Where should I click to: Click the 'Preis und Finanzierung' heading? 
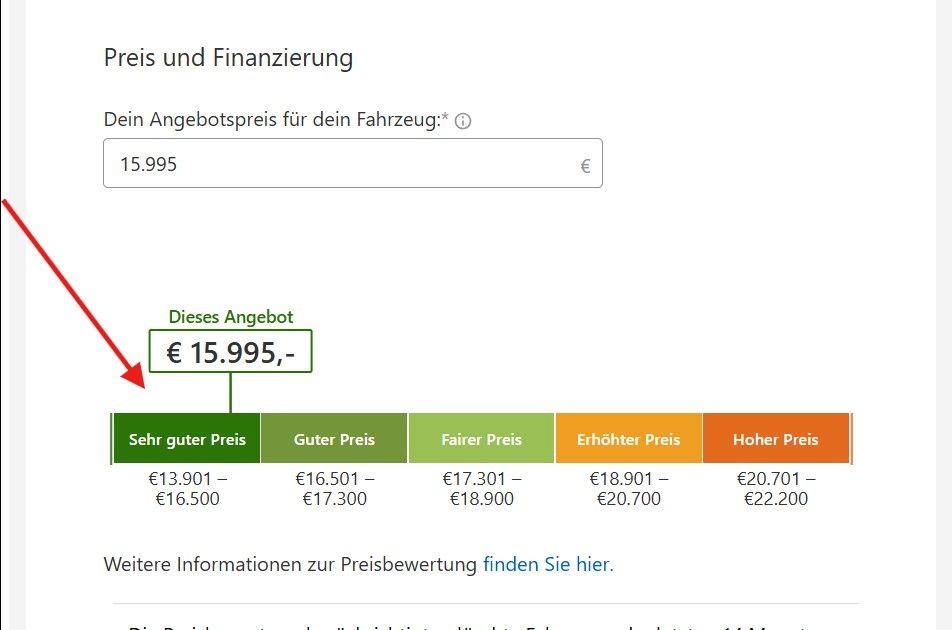tap(228, 58)
